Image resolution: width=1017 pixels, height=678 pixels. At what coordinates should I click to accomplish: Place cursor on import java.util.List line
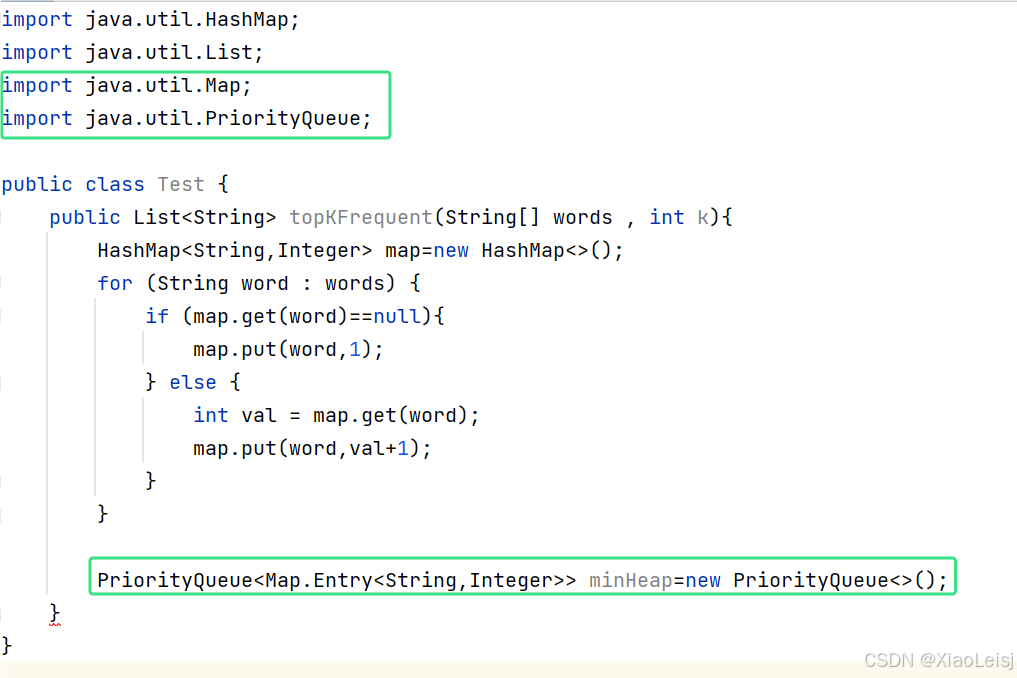click(132, 52)
